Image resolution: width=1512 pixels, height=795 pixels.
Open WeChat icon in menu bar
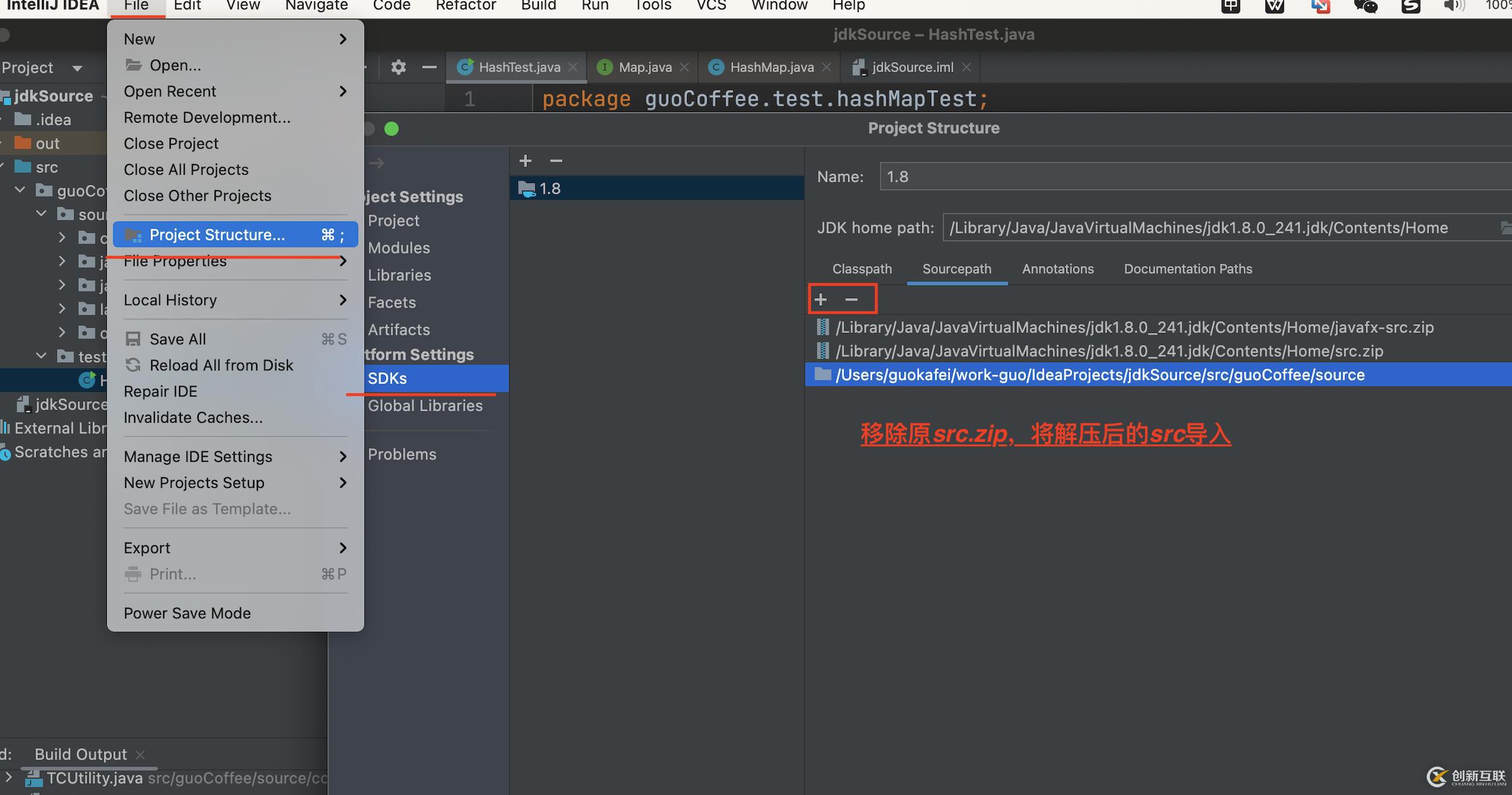(1366, 6)
